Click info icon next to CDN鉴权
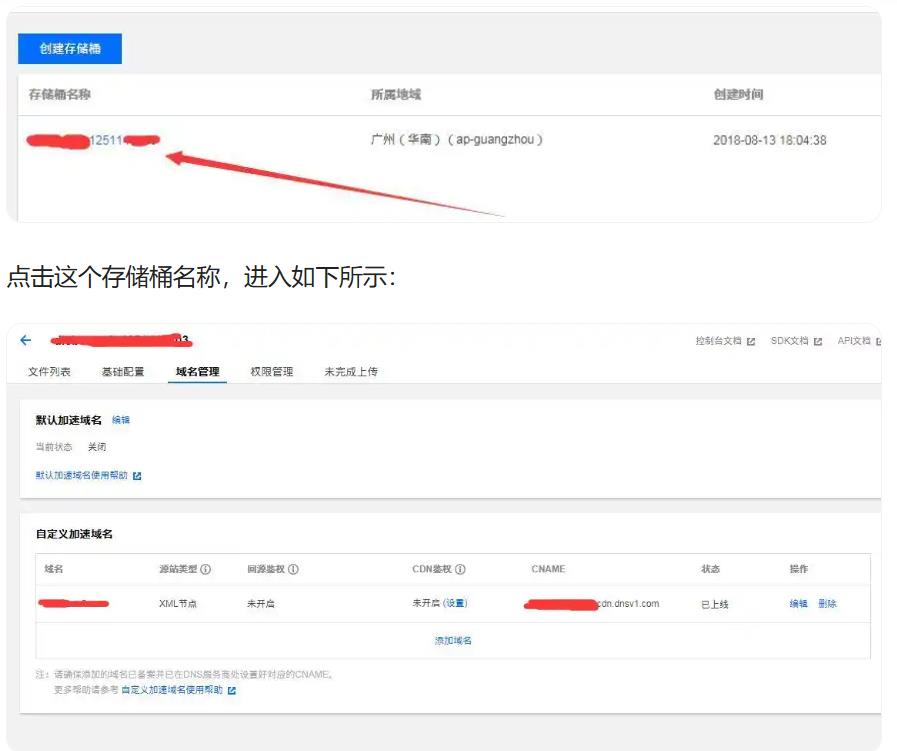Screen dimensions: 897x751 pyautogui.click(x=460, y=570)
